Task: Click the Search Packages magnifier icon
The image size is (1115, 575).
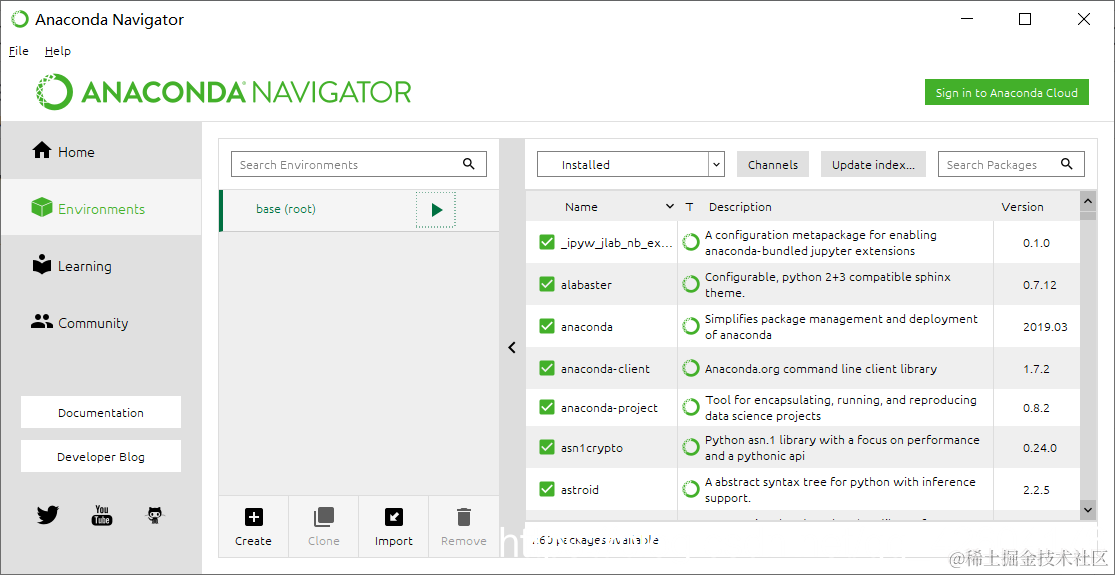Action: click(1067, 163)
